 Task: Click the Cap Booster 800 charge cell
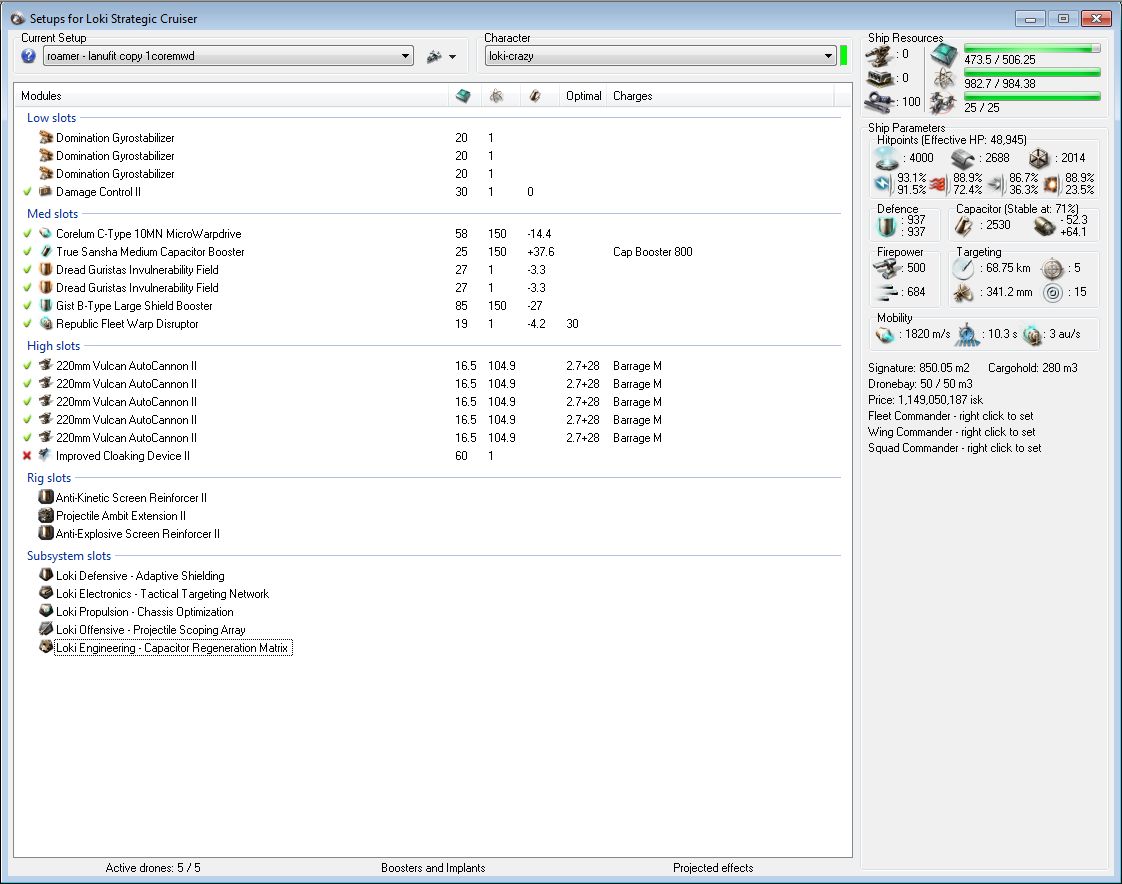(653, 252)
